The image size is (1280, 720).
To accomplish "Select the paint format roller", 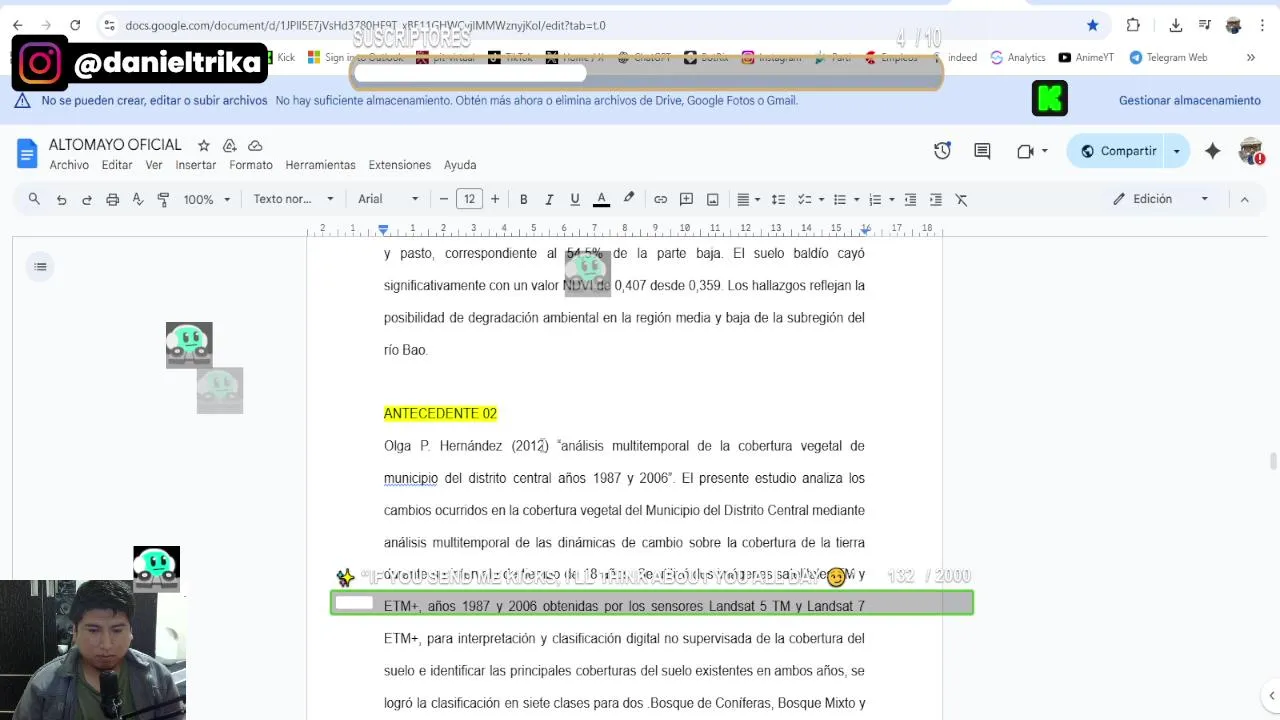I will [163, 199].
